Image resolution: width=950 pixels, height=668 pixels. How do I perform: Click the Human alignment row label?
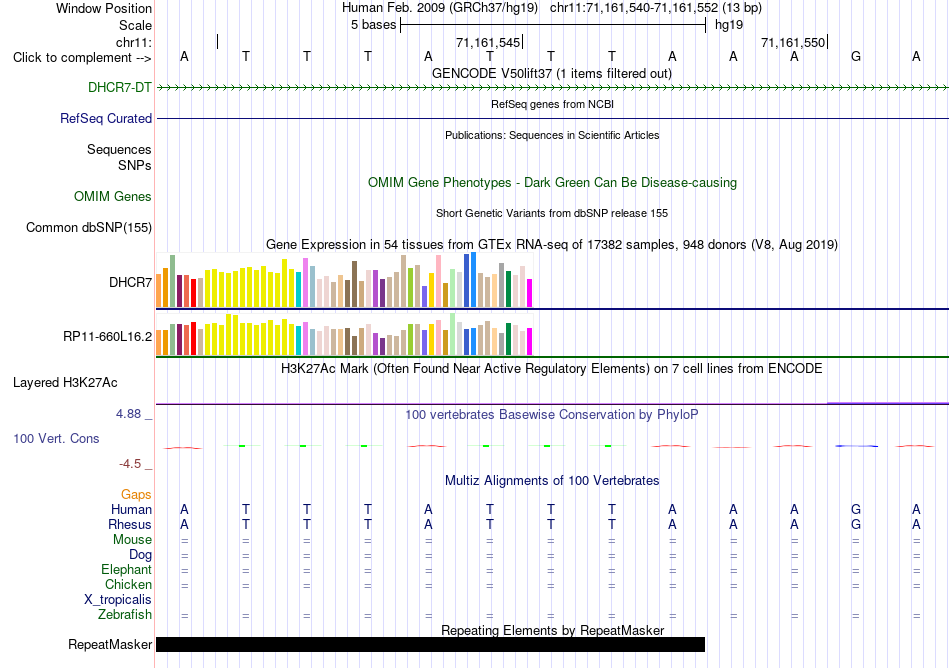[131, 510]
